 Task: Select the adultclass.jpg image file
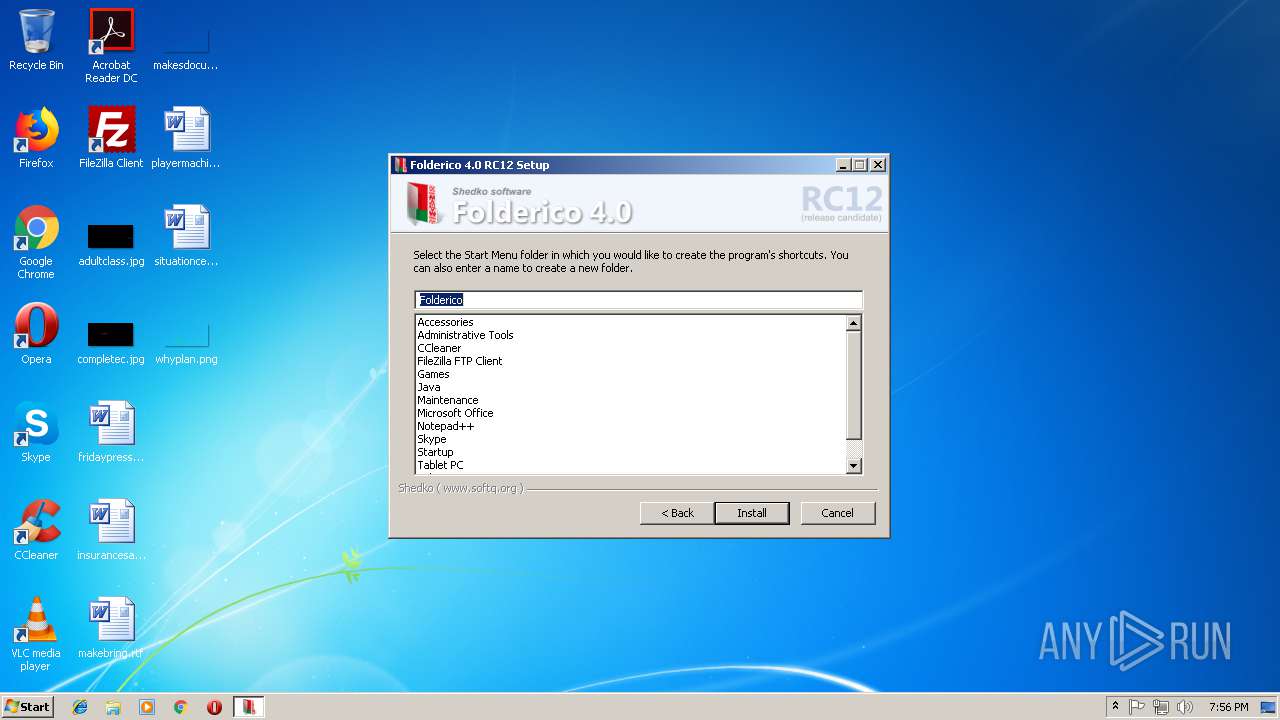(x=111, y=243)
